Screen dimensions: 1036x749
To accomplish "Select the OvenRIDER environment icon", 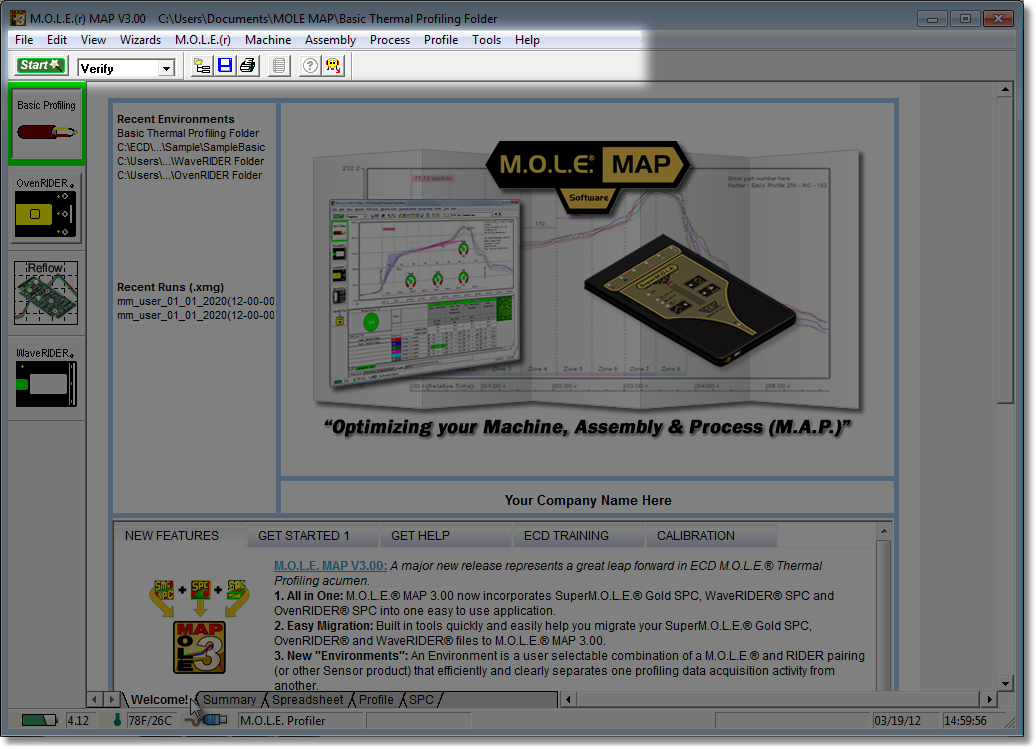I will click(46, 208).
